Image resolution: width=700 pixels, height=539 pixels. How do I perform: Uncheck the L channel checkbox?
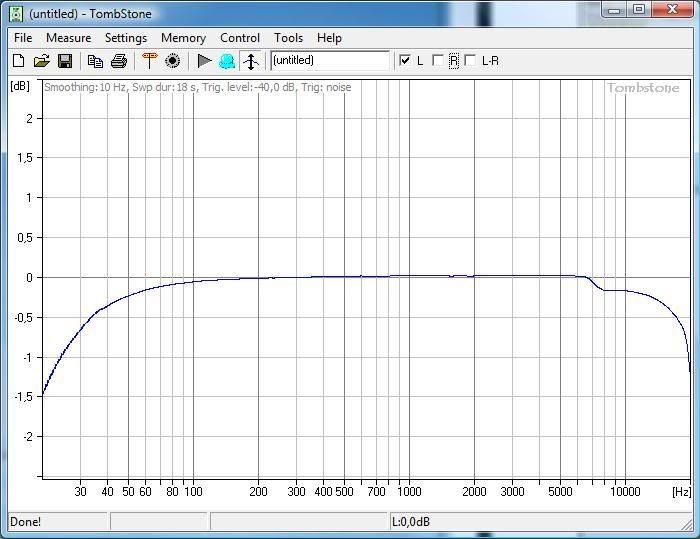tap(405, 61)
